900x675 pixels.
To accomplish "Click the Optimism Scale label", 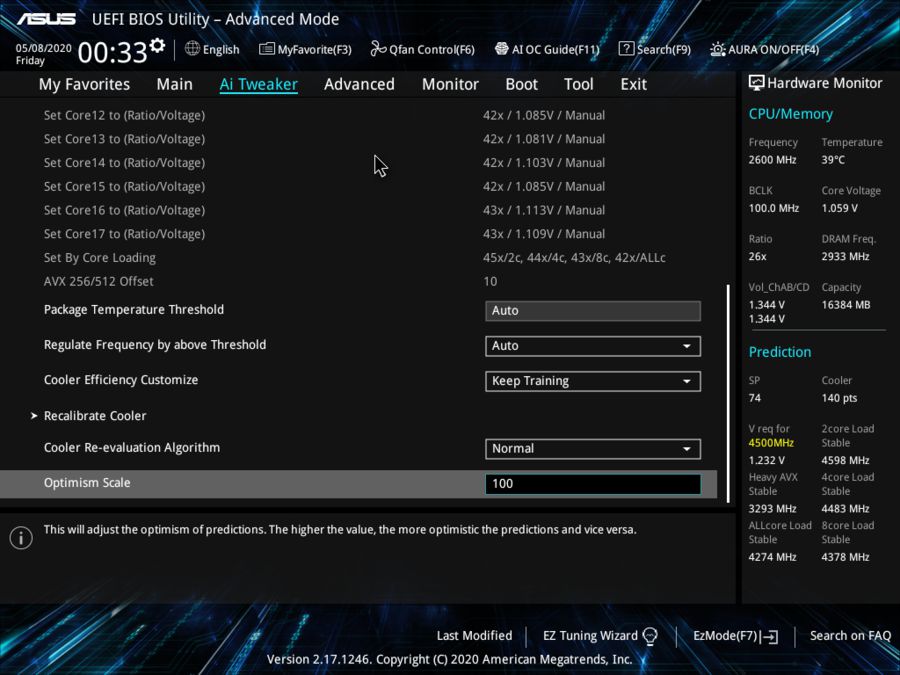I will [87, 483].
